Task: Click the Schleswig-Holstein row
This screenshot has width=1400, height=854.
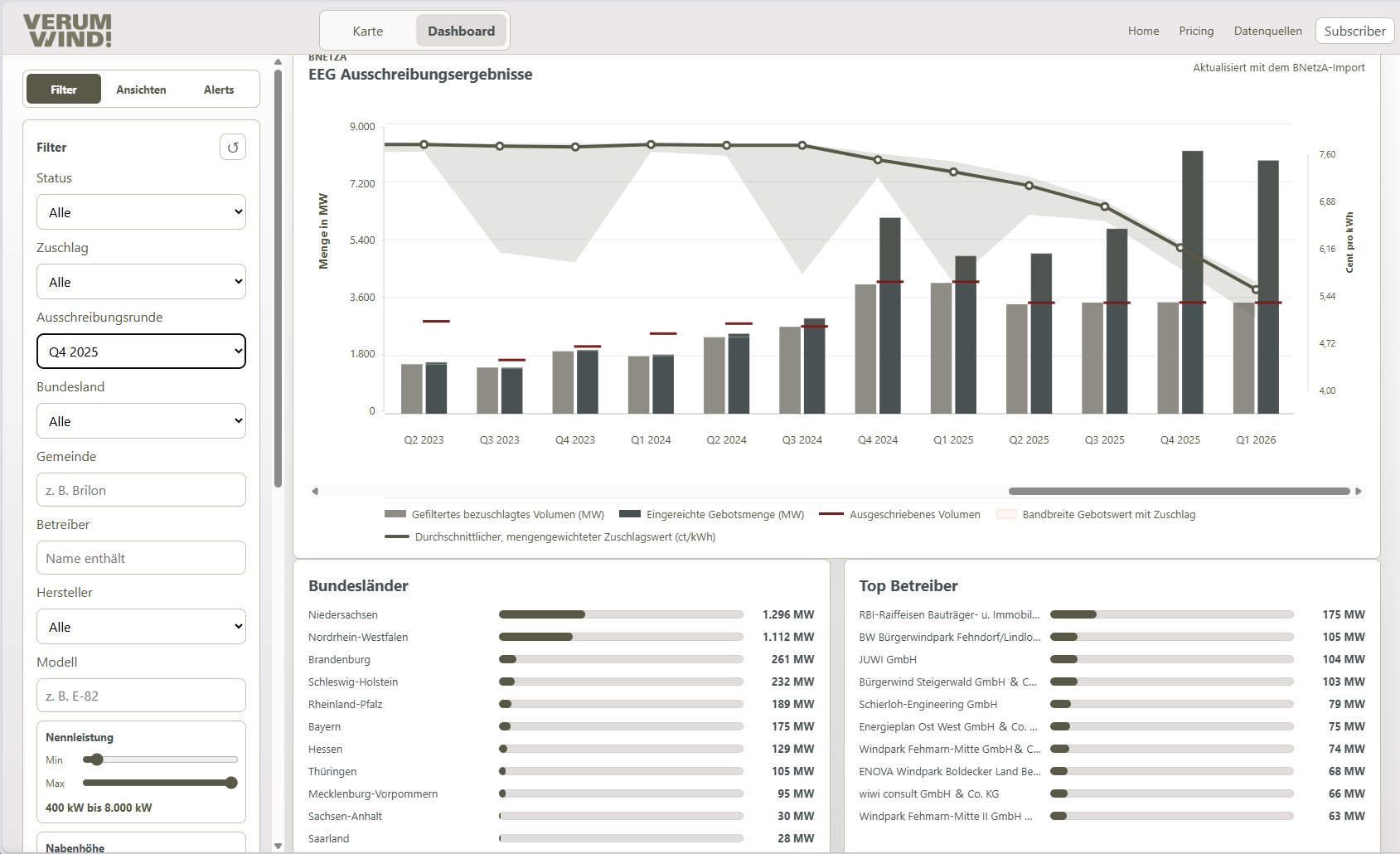Action: coord(561,682)
